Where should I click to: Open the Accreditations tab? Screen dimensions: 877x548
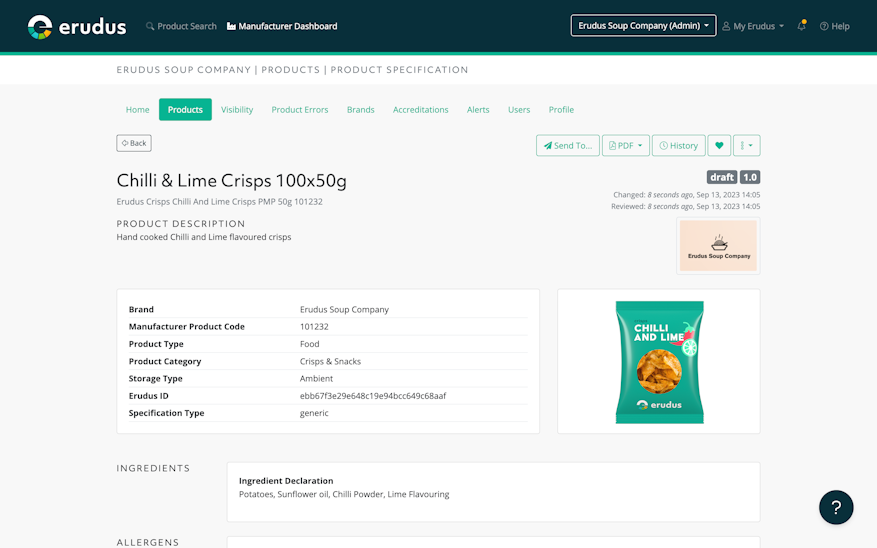421,110
